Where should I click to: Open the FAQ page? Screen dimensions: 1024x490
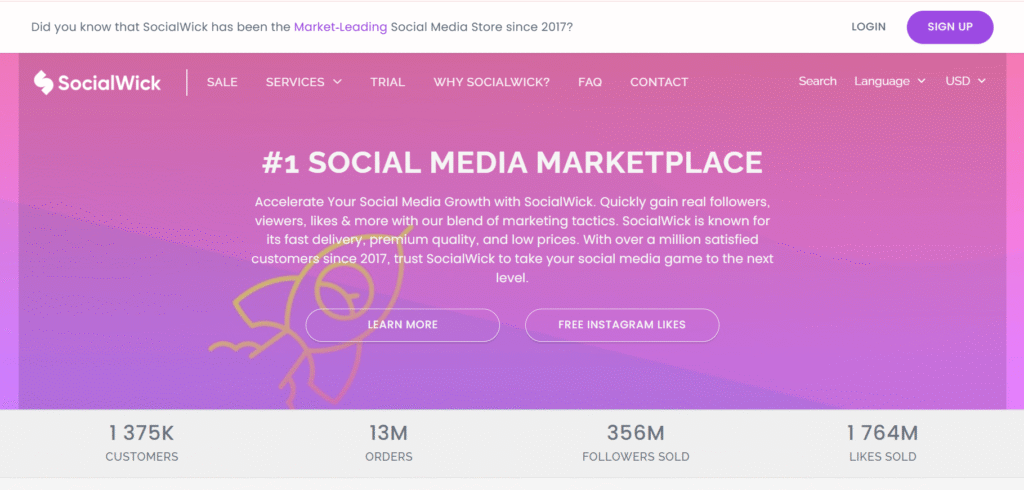pyautogui.click(x=590, y=82)
